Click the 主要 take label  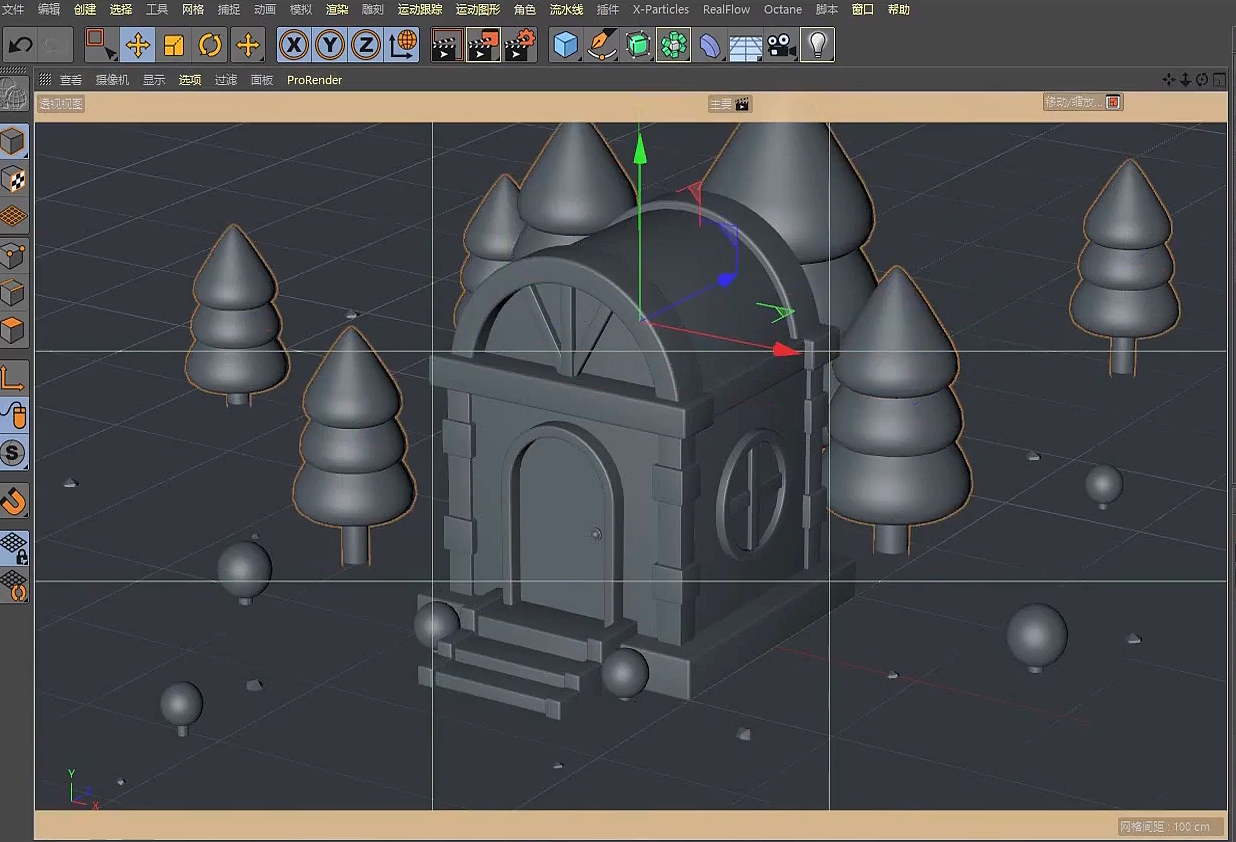[x=721, y=104]
